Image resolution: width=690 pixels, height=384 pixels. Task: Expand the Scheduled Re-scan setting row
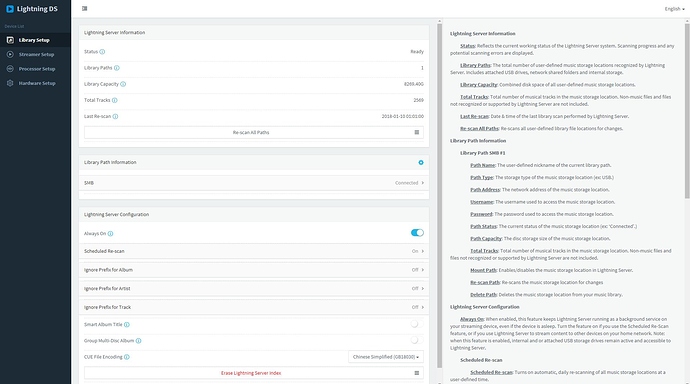coord(254,251)
